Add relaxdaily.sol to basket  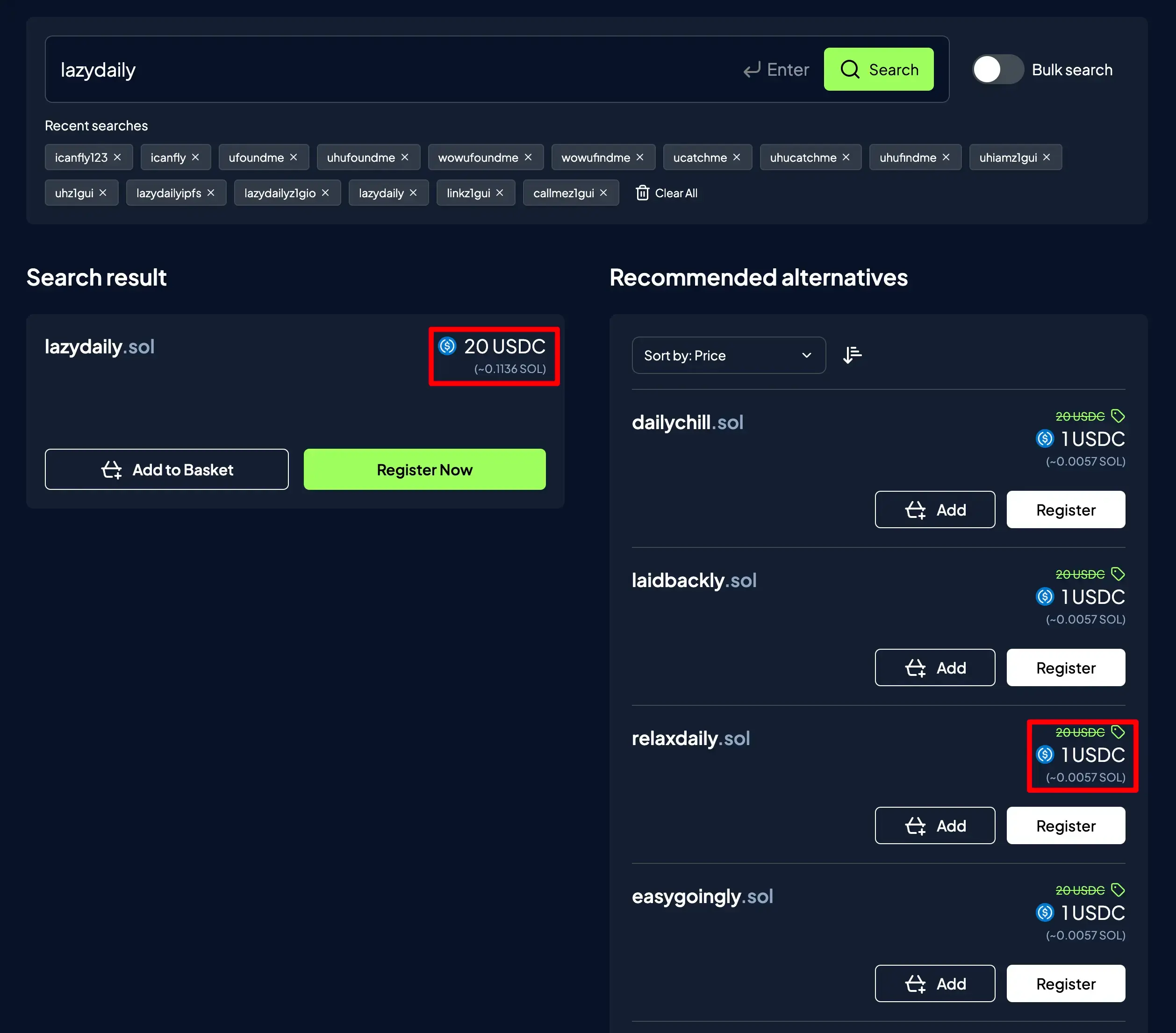coord(934,825)
